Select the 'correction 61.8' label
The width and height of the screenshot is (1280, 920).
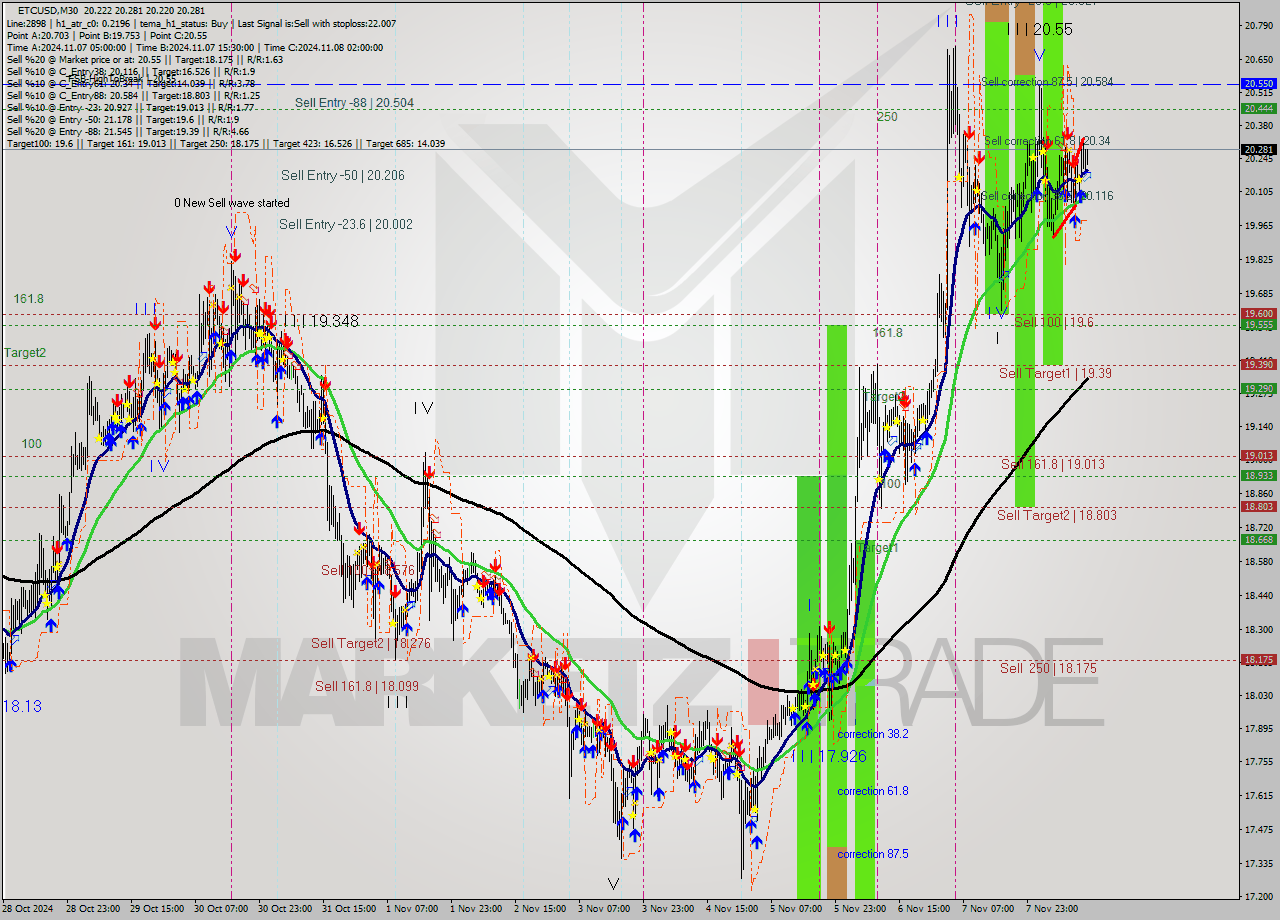click(873, 791)
